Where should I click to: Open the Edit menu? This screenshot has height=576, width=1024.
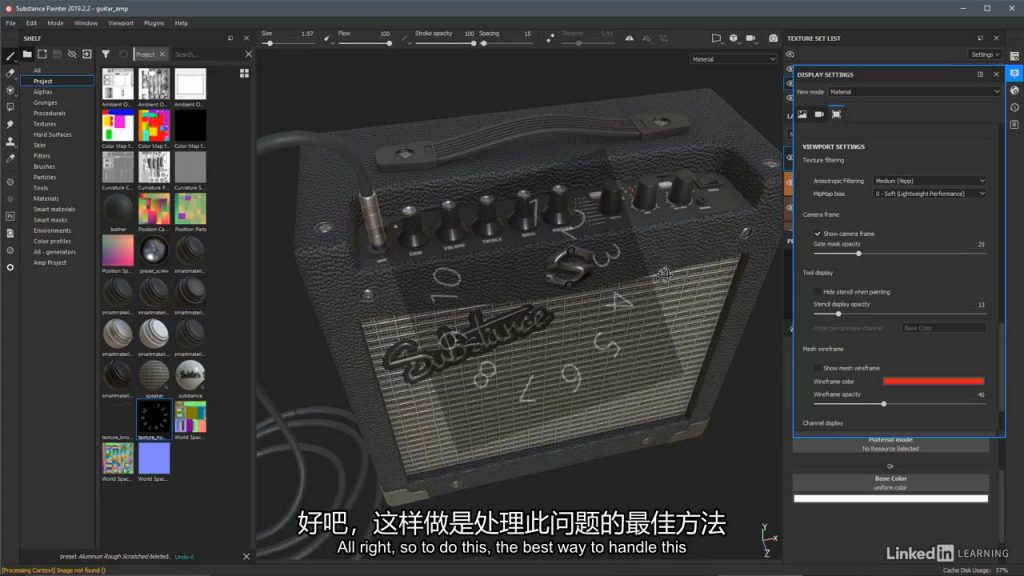(31, 23)
